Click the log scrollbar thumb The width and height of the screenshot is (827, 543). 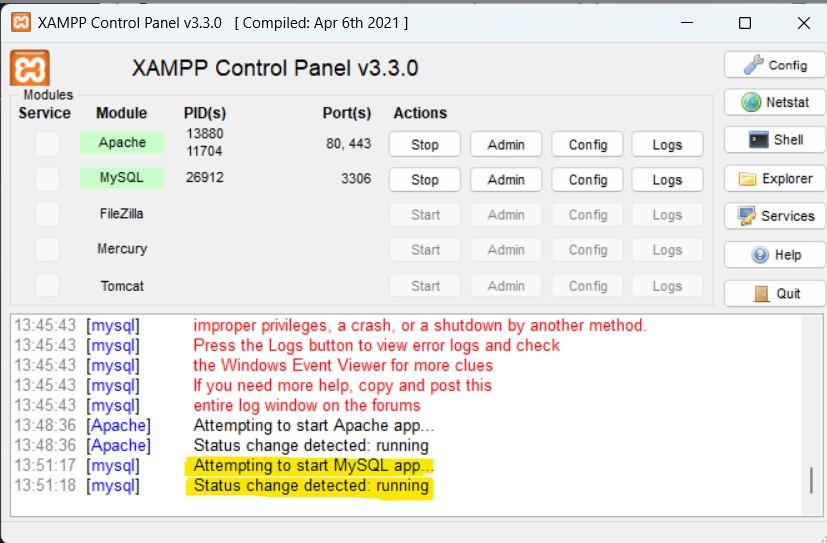pos(811,480)
